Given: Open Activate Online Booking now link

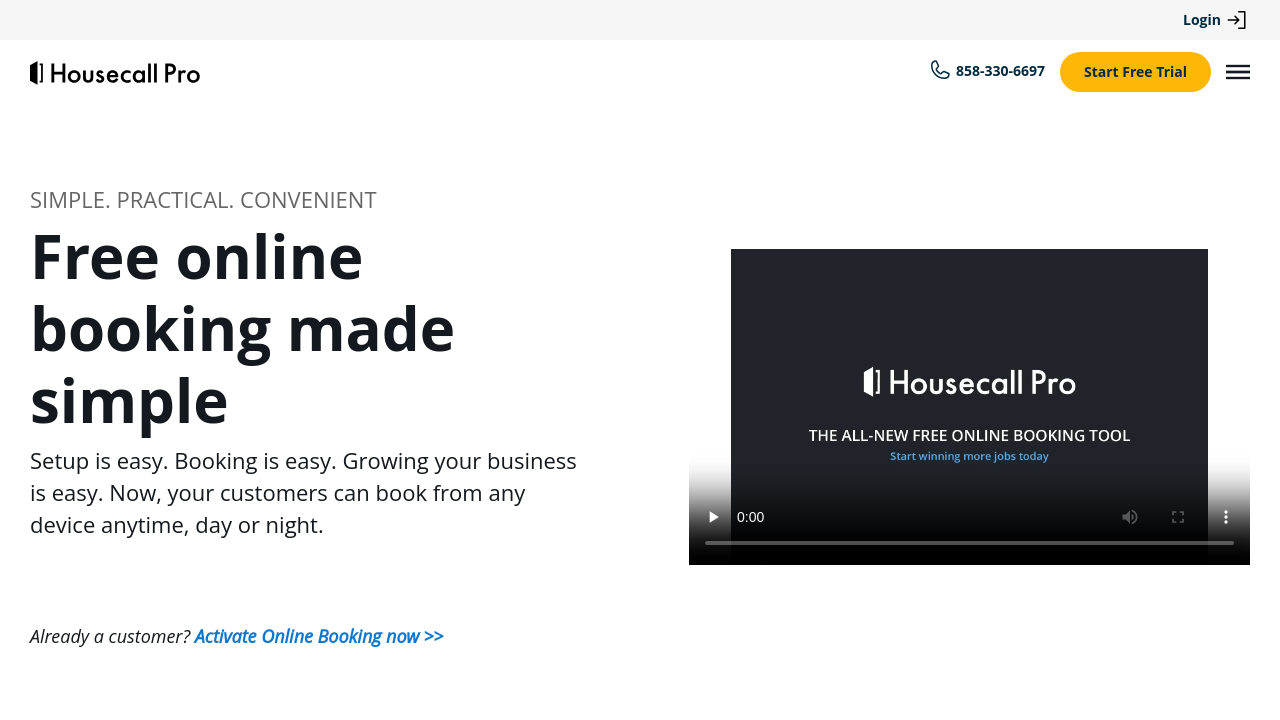Looking at the screenshot, I should [x=319, y=636].
